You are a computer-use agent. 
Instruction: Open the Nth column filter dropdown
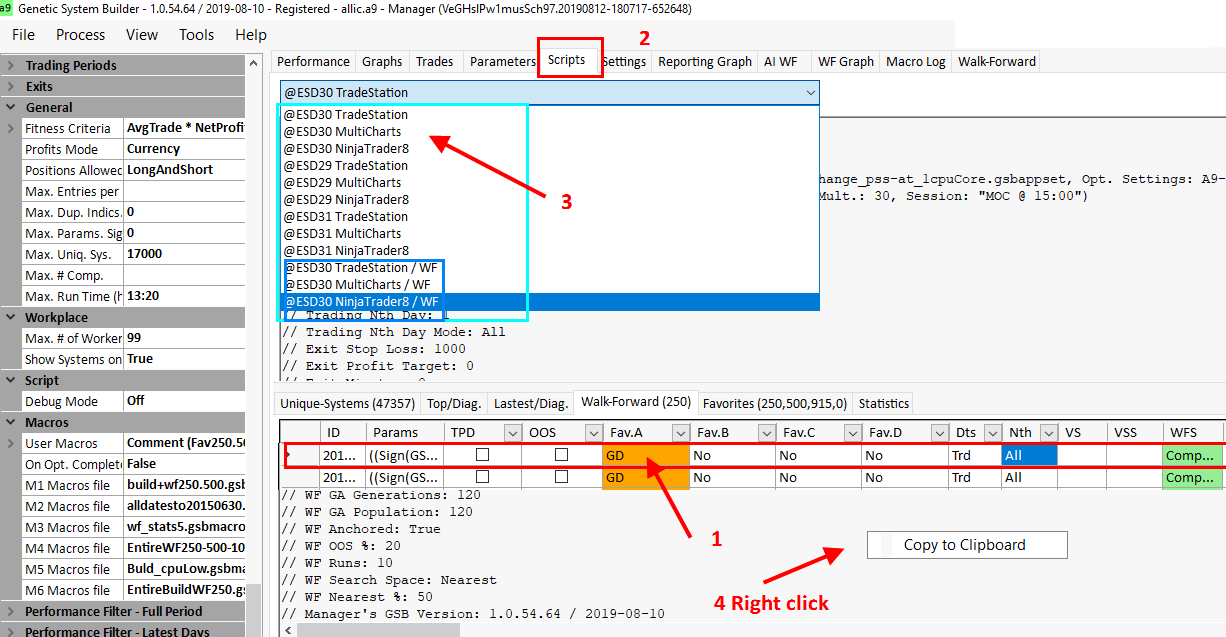pyautogui.click(x=1047, y=433)
